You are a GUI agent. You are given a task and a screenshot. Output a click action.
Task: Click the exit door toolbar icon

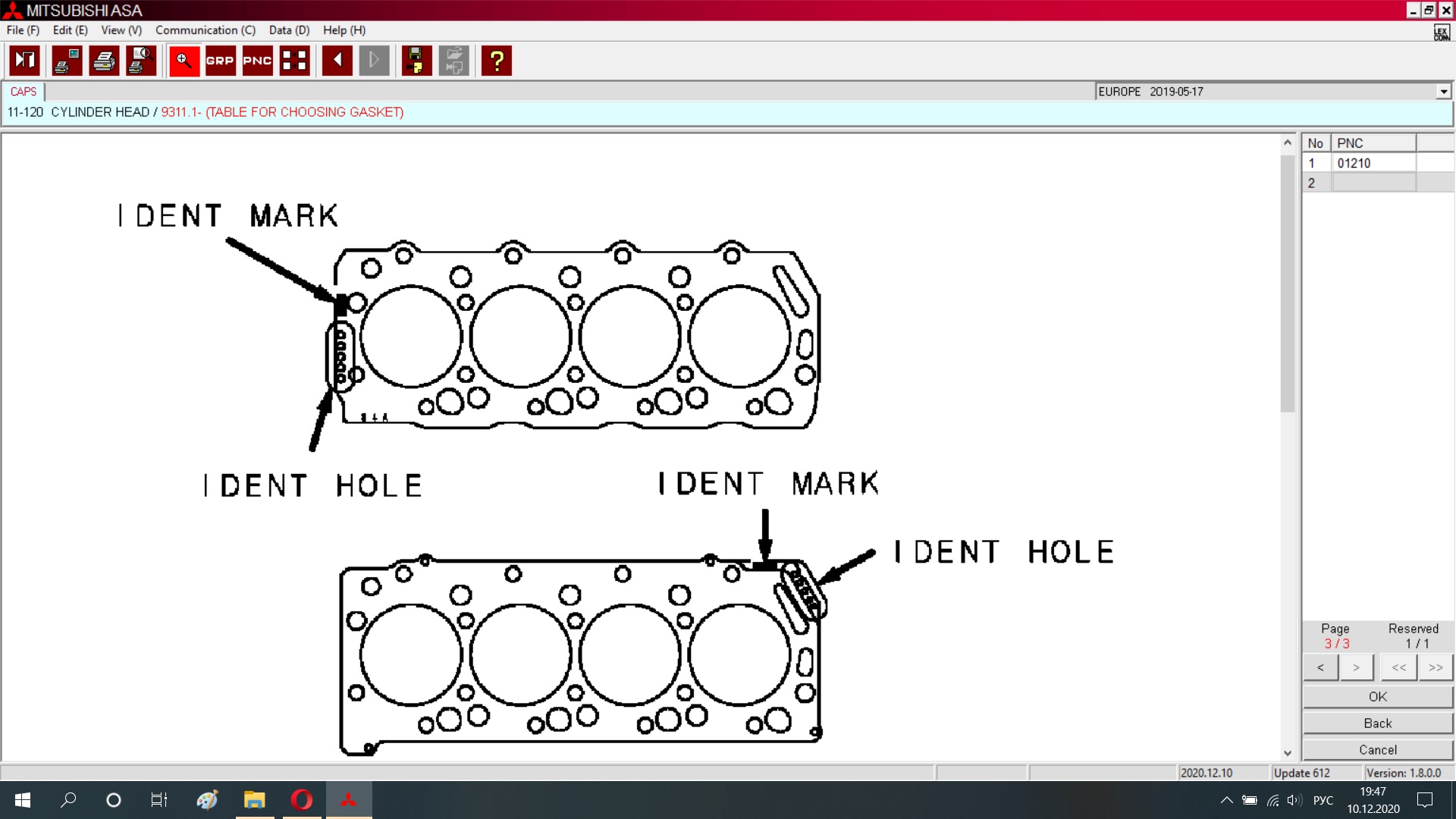coord(24,61)
